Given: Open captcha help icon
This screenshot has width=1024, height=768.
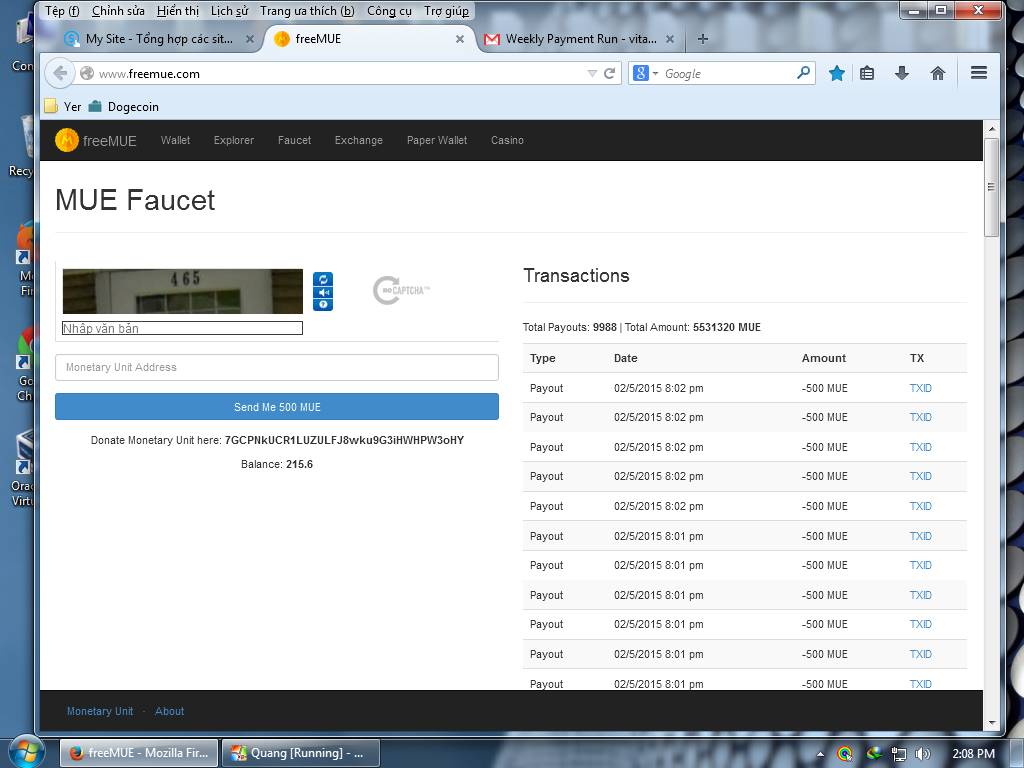Looking at the screenshot, I should click(323, 304).
